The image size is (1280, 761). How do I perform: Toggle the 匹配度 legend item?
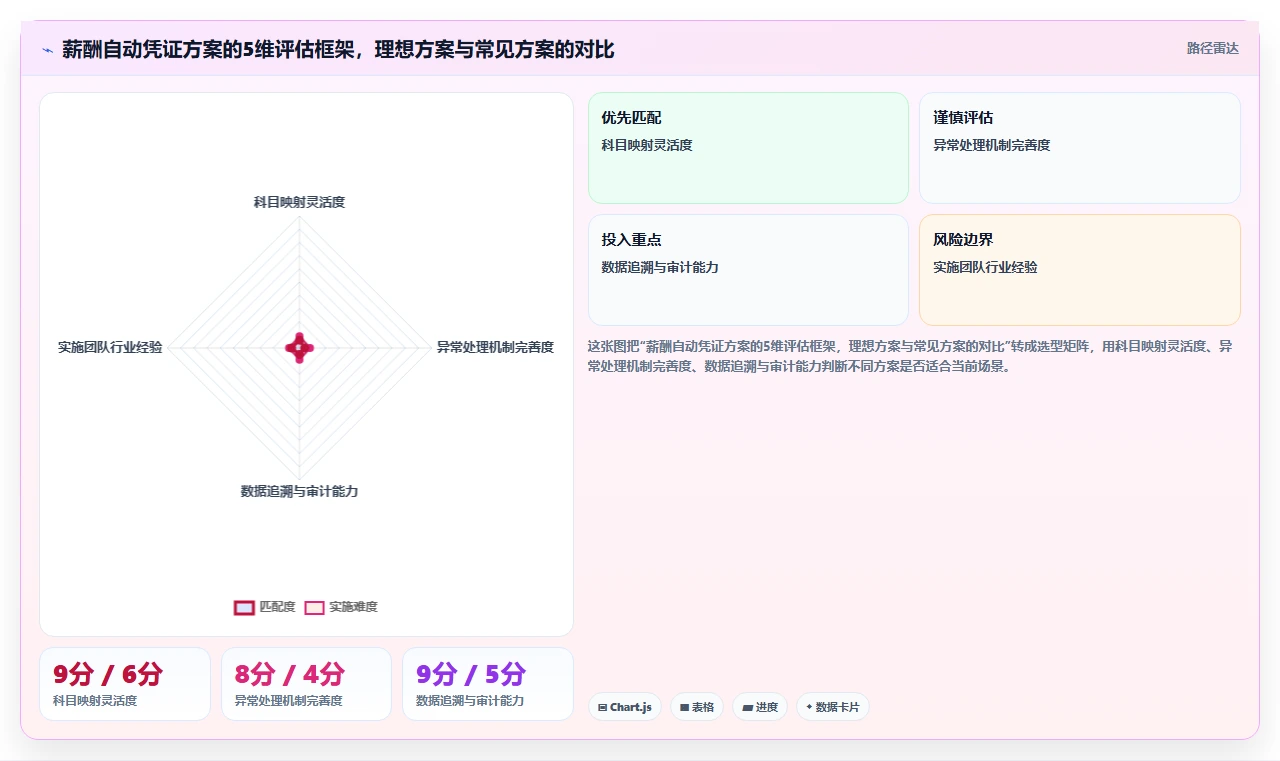coord(265,607)
